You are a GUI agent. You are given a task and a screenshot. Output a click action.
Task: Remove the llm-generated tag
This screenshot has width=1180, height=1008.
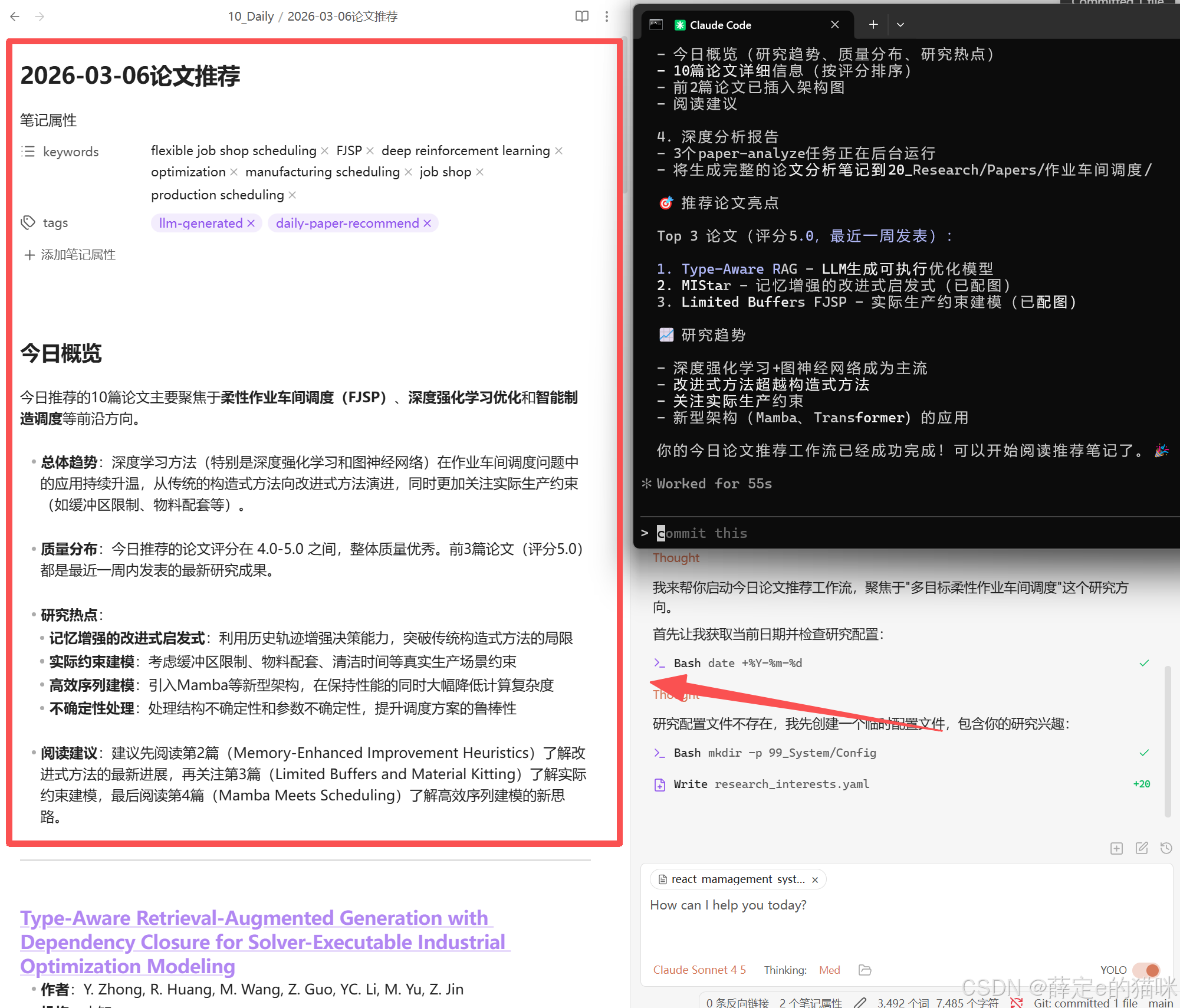[x=252, y=223]
